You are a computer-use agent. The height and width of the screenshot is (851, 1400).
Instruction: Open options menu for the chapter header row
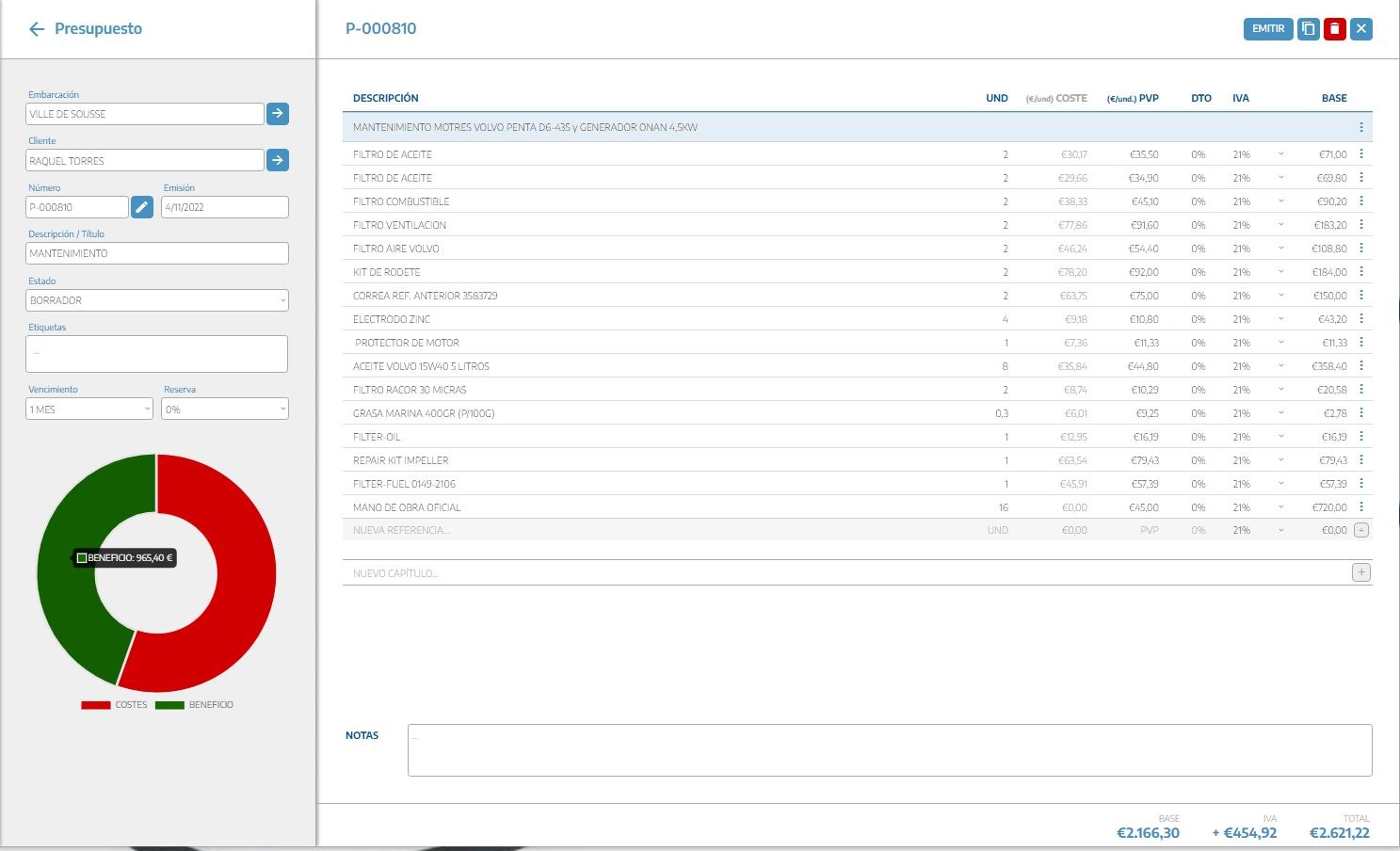coord(1360,127)
